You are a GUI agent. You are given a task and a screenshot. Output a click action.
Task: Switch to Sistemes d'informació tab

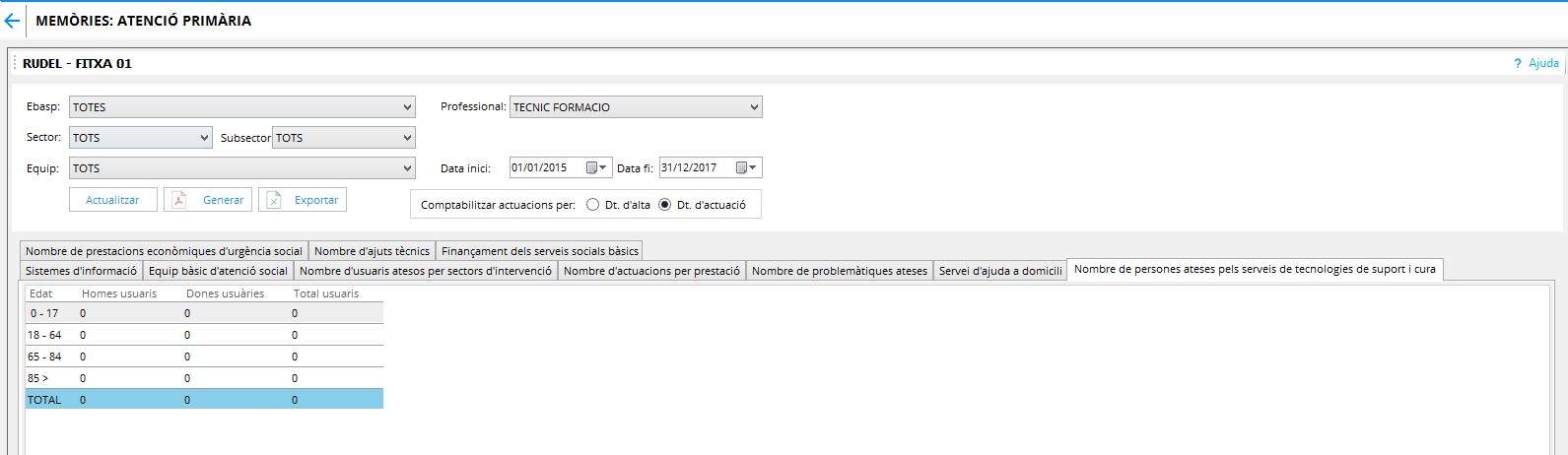[81, 271]
